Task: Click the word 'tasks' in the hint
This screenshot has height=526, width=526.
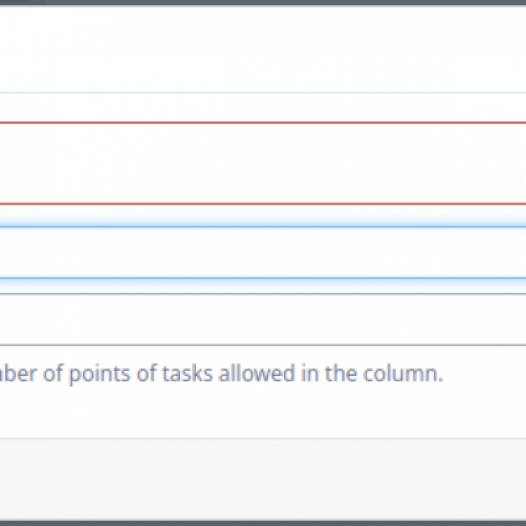Action: [x=188, y=374]
